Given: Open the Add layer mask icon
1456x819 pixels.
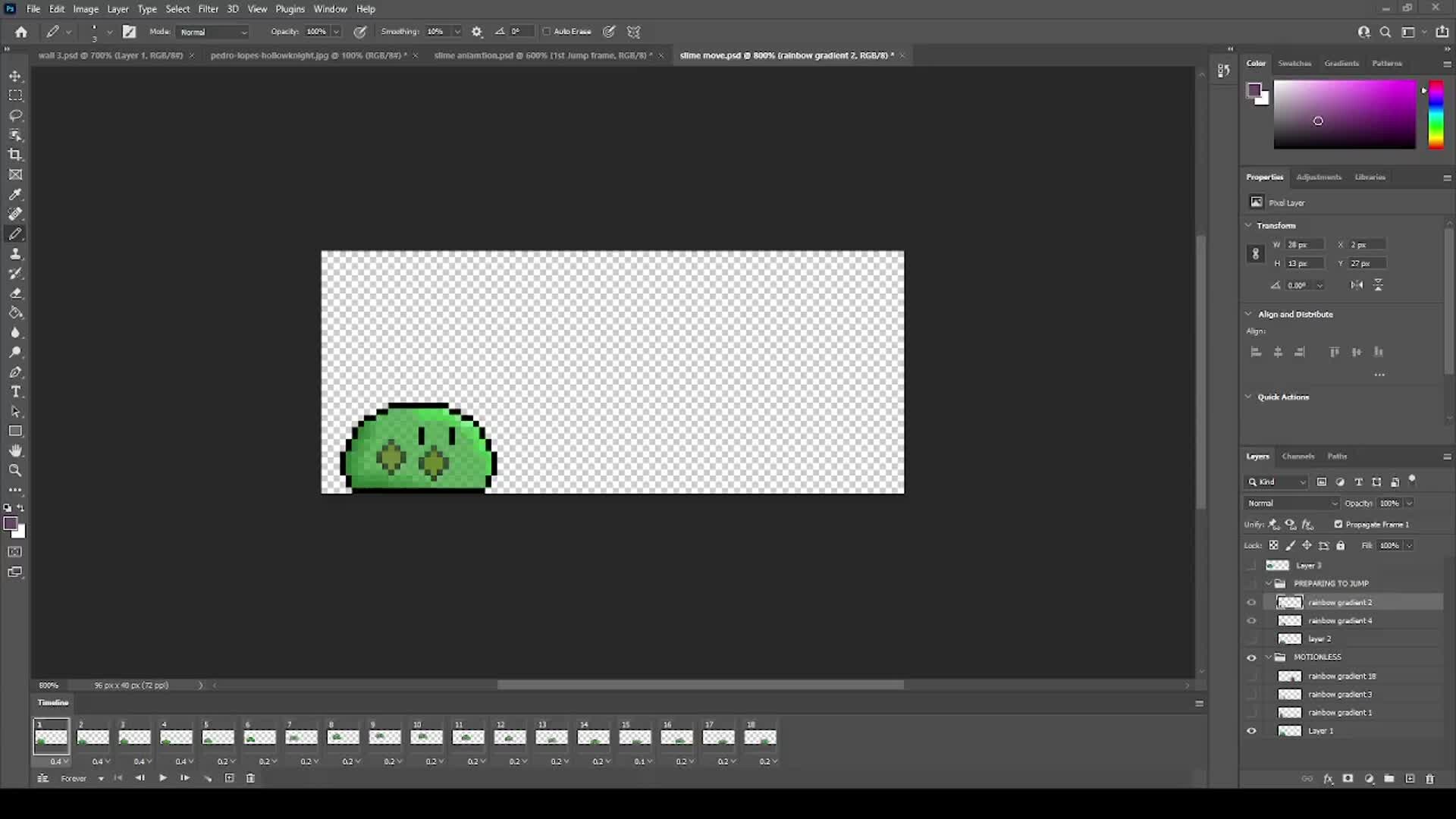Looking at the screenshot, I should coord(1348,779).
